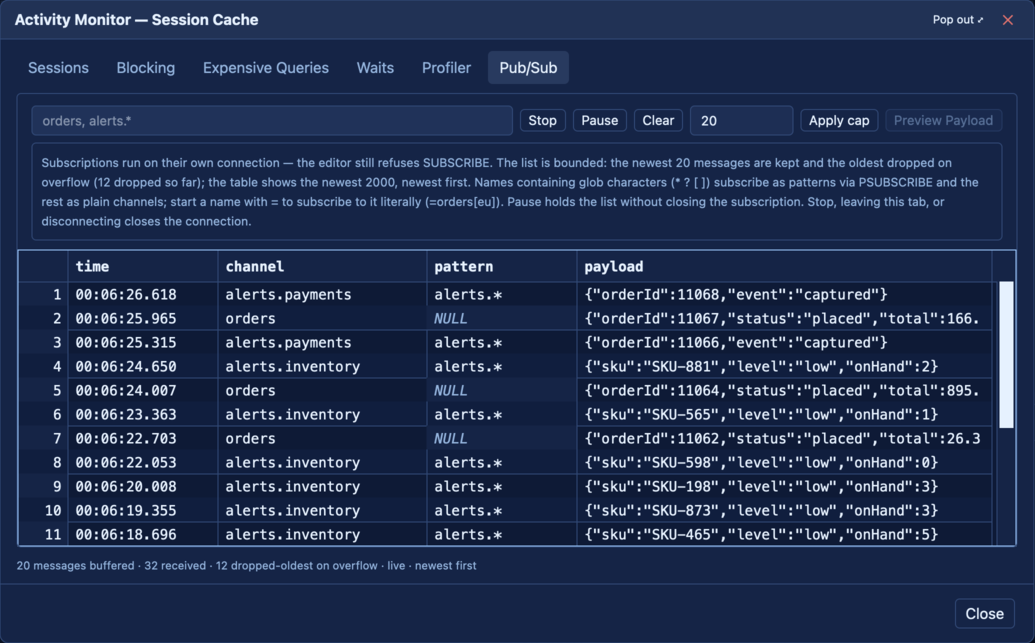Click orders channel in row 7
This screenshot has height=643, width=1035.
322,439
